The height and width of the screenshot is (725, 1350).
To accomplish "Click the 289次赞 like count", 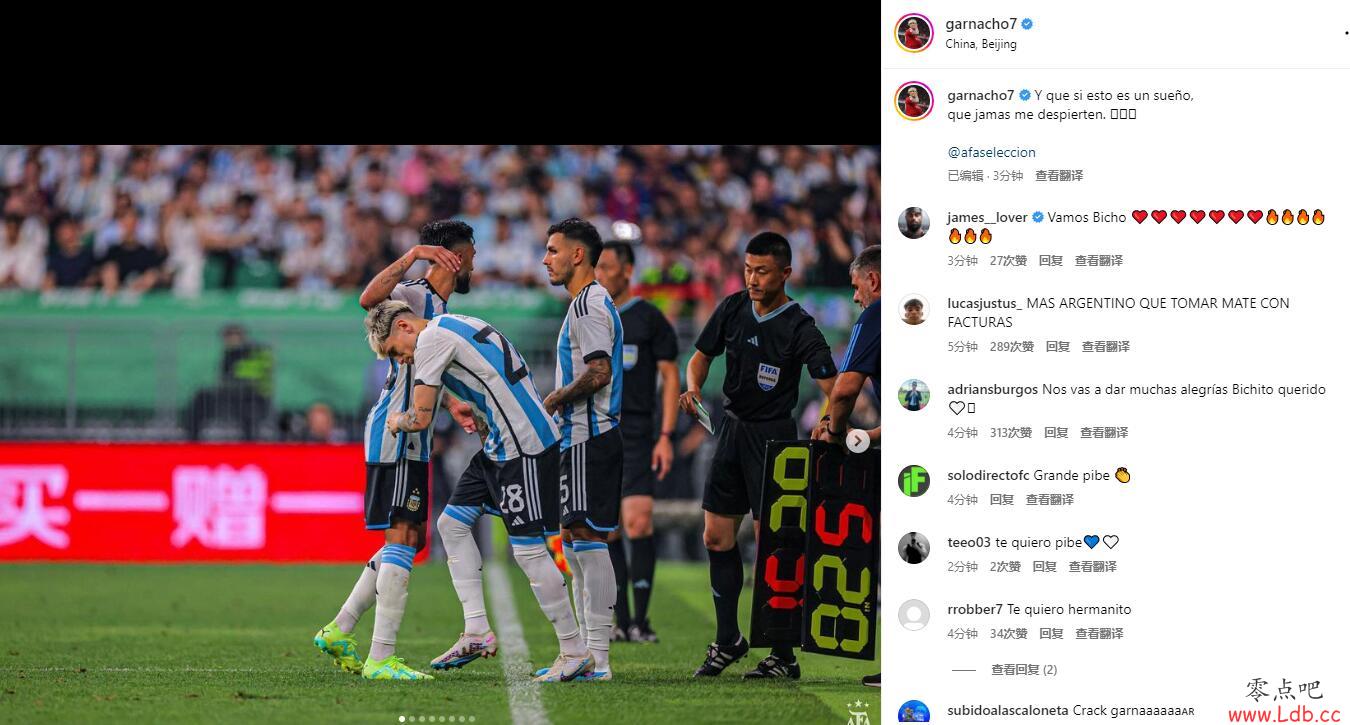I will (x=1012, y=347).
